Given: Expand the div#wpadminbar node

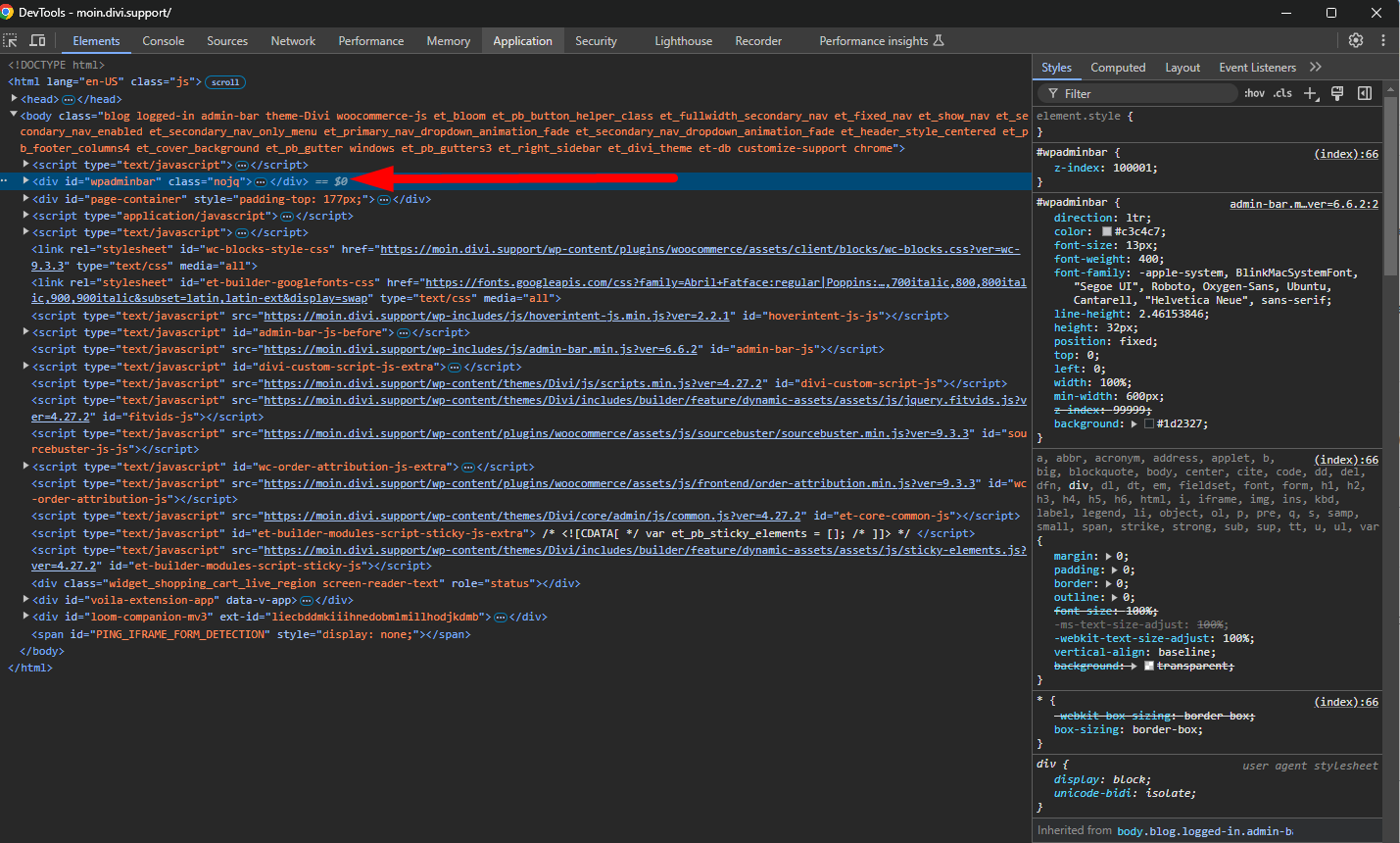Looking at the screenshot, I should coord(25,181).
